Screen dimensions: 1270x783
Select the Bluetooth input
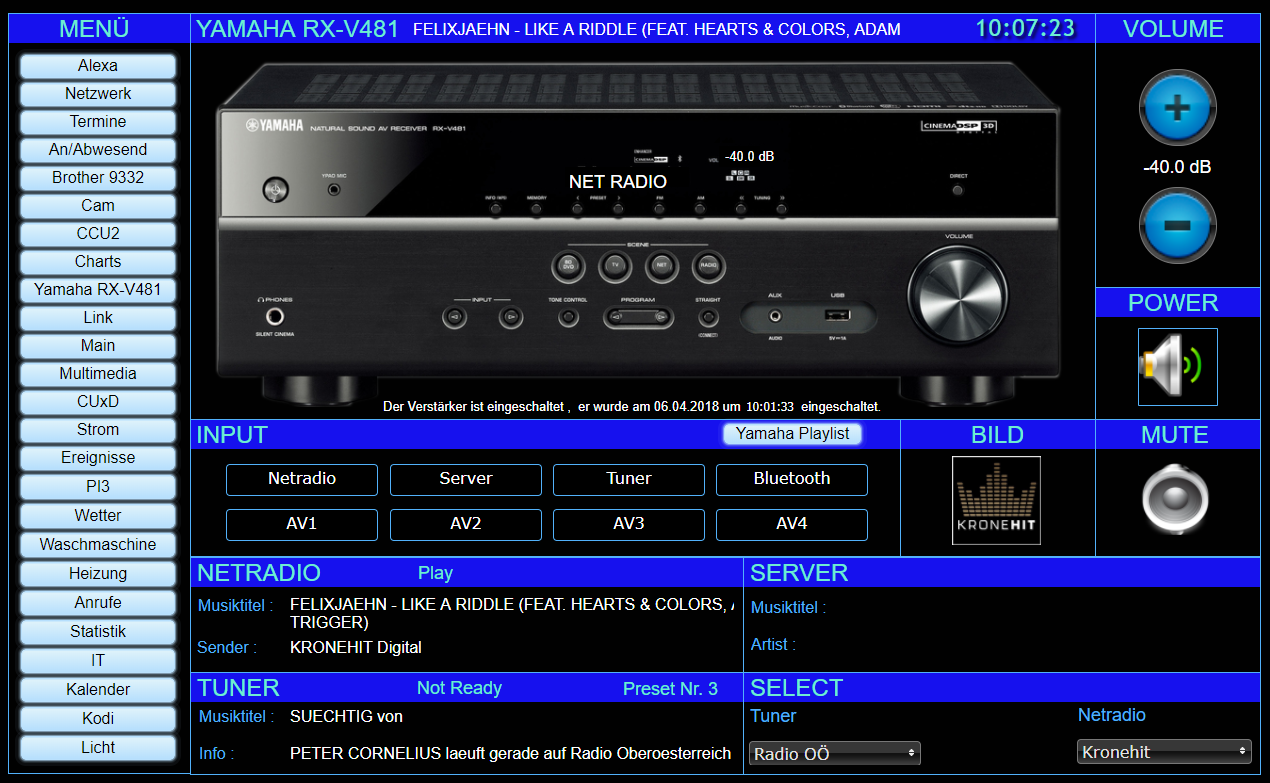click(792, 479)
